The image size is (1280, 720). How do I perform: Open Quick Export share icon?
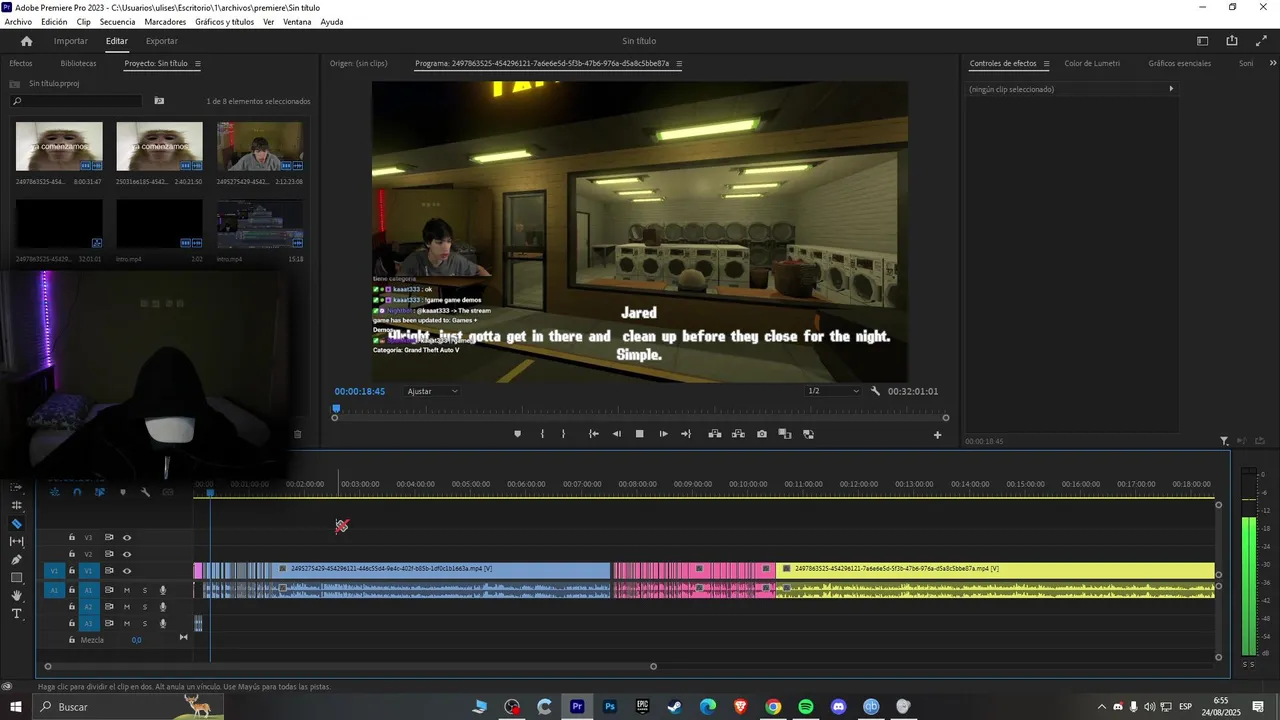(x=1232, y=41)
